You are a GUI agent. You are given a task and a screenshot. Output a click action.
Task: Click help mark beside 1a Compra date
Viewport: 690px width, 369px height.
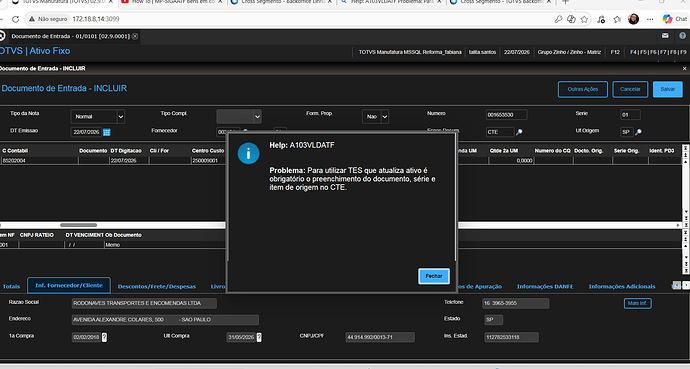[x=104, y=337]
